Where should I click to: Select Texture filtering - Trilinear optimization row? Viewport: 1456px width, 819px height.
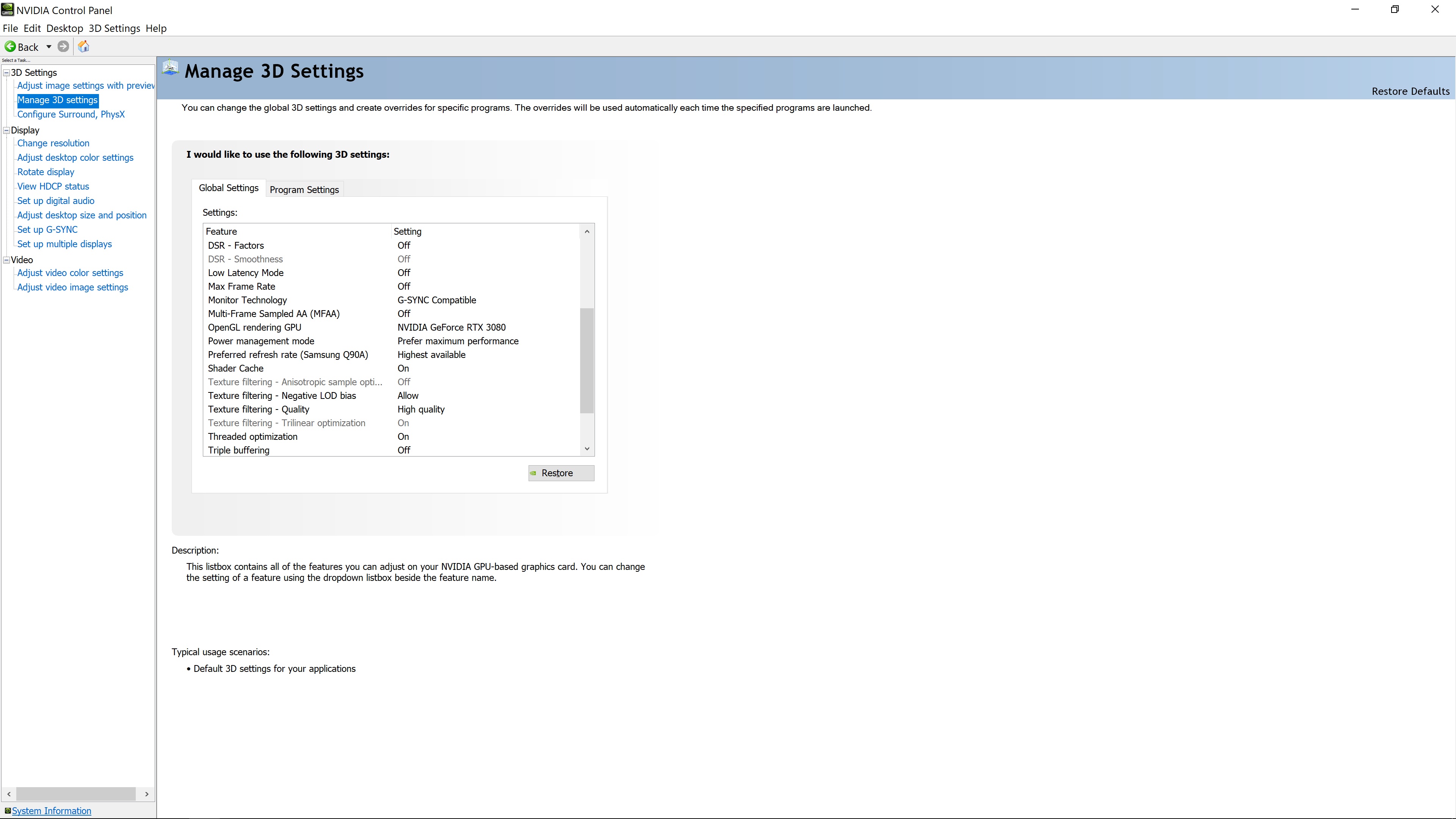tap(392, 424)
